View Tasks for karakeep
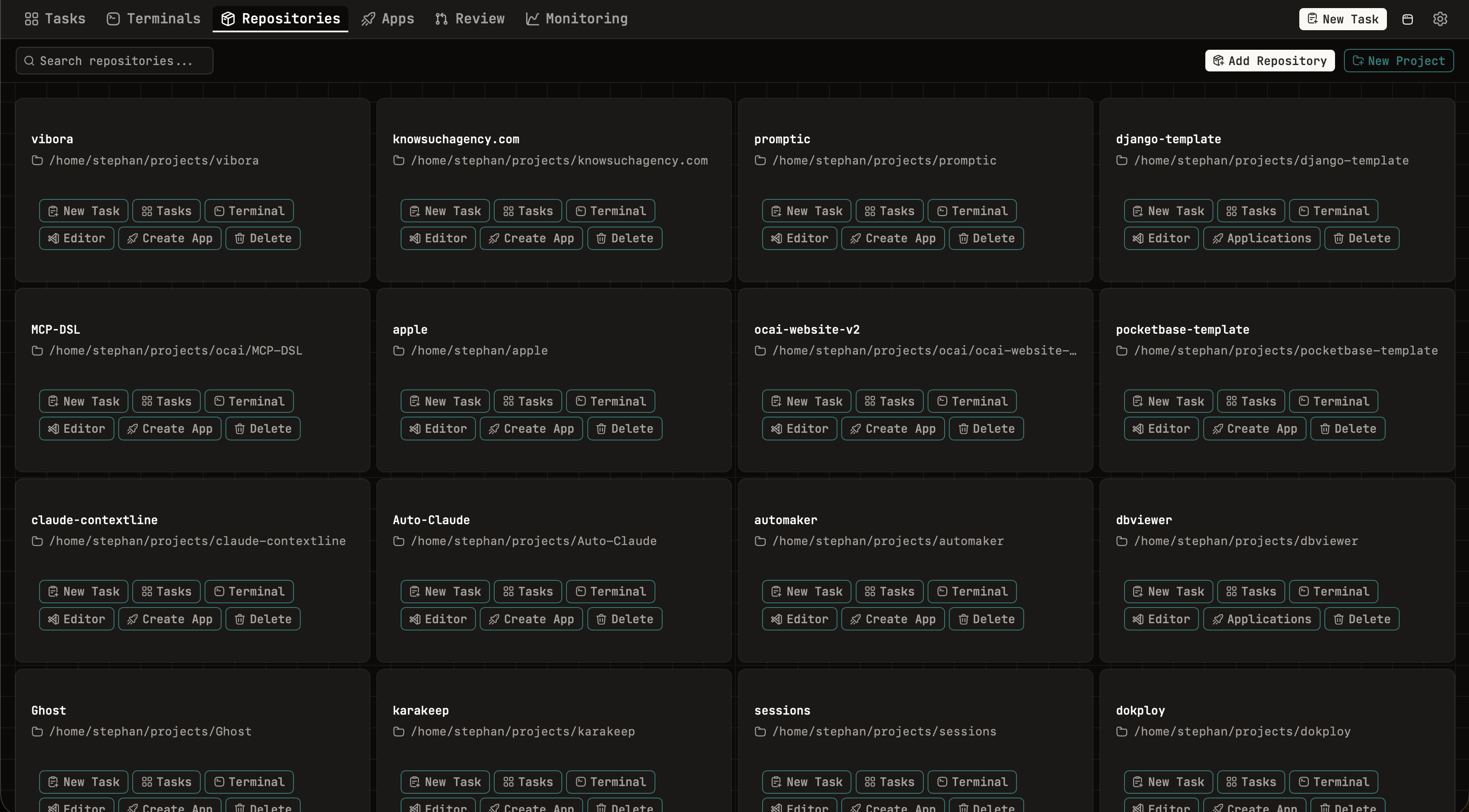The height and width of the screenshot is (812, 1469). pos(527,782)
